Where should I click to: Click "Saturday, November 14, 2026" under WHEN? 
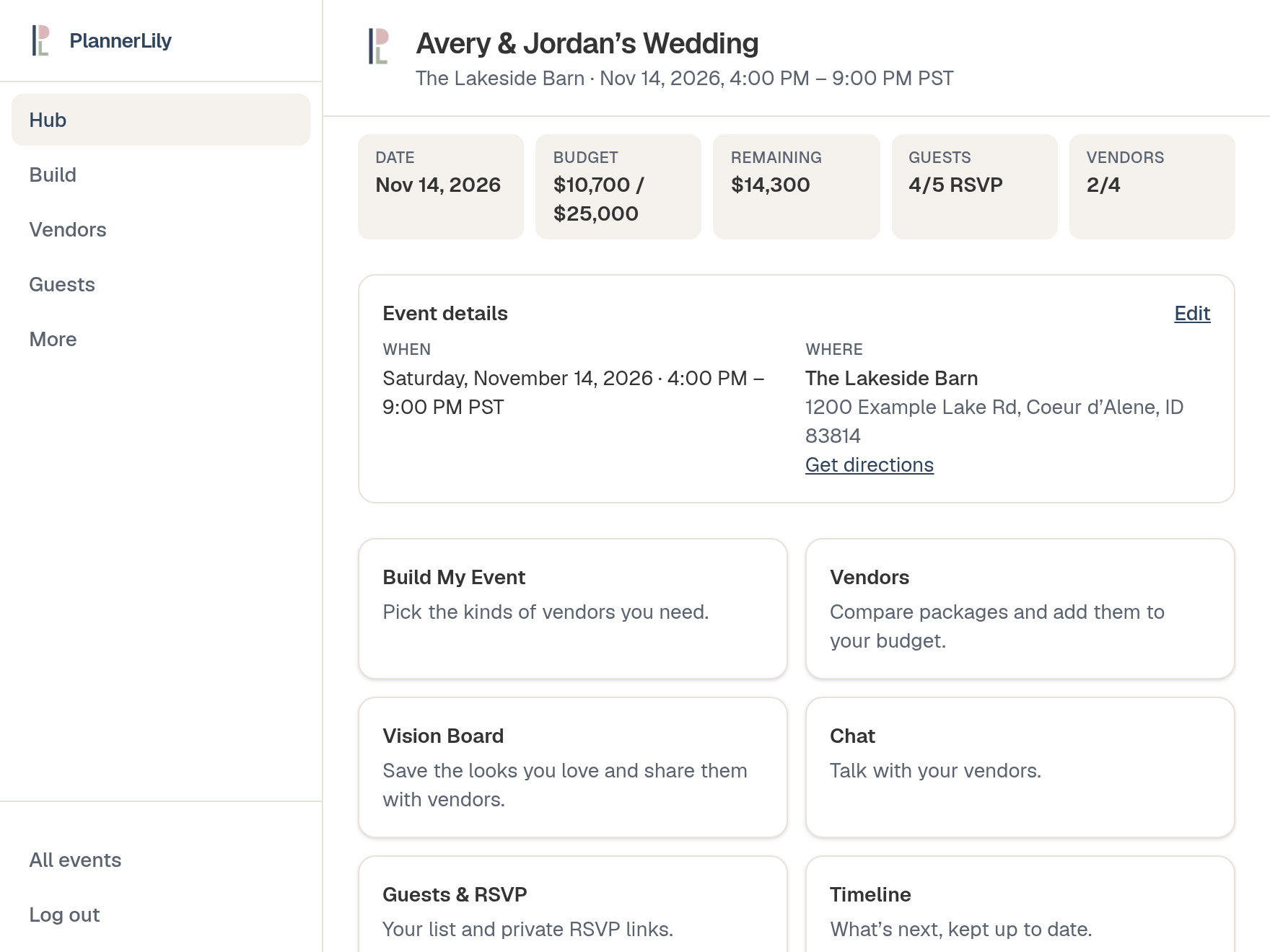coord(517,378)
